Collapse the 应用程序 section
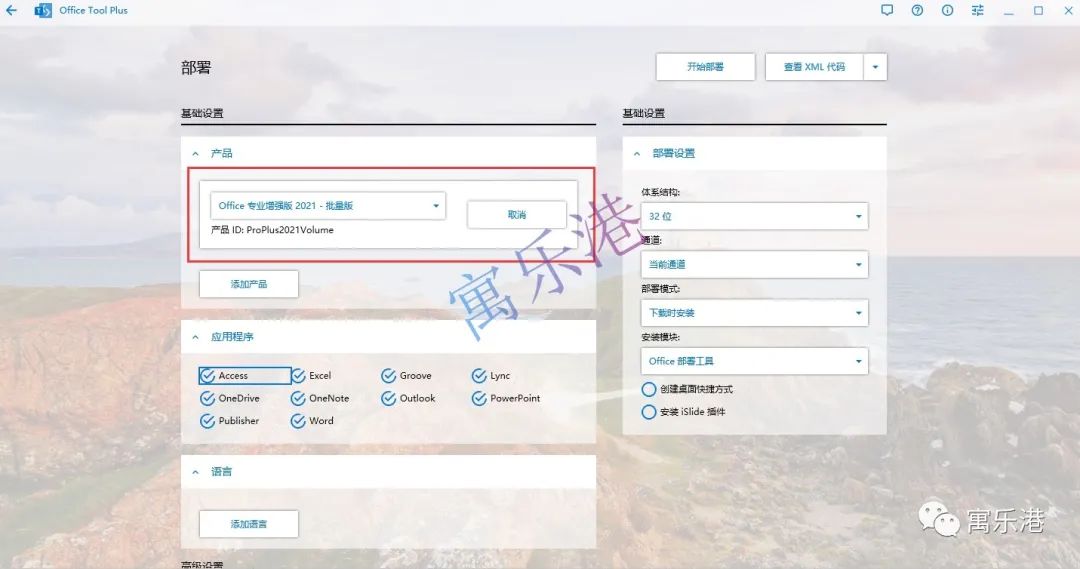1080x569 pixels. (196, 337)
